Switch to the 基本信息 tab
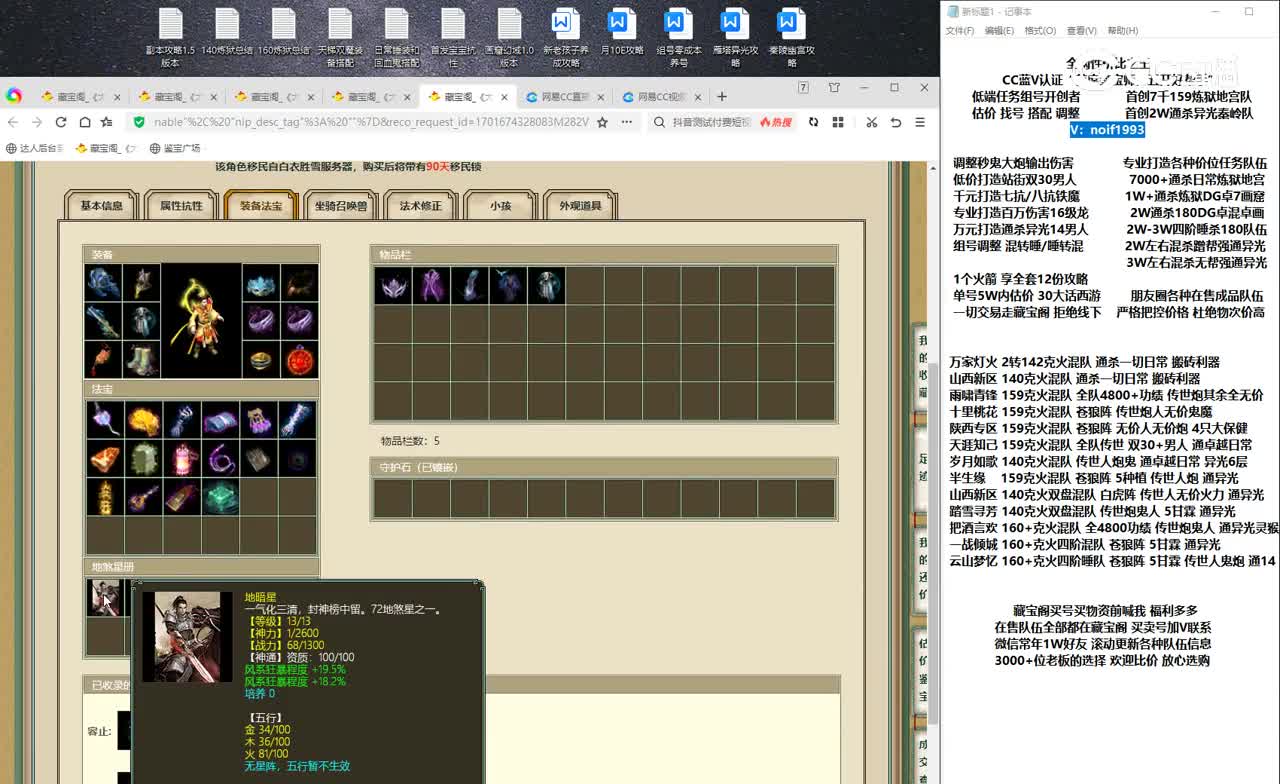This screenshot has width=1280, height=784. point(101,205)
